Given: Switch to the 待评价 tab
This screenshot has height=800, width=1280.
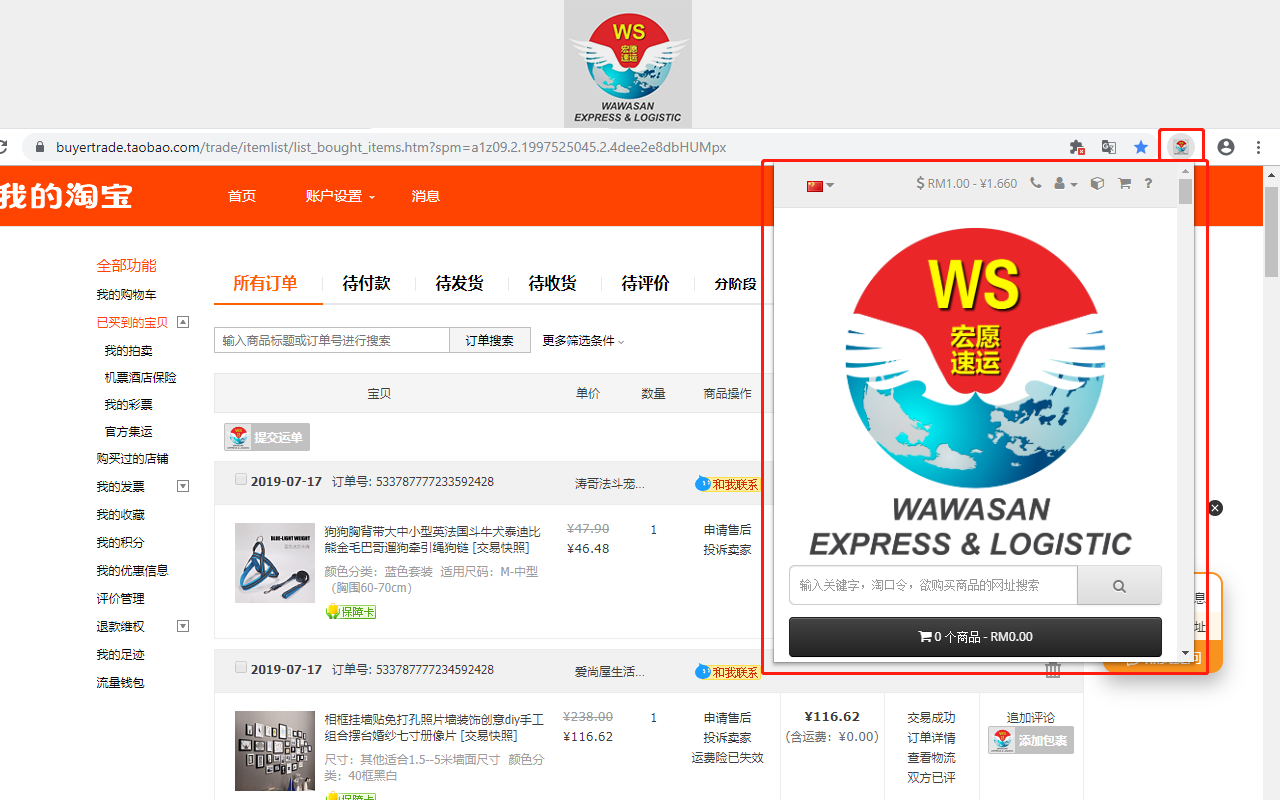Looking at the screenshot, I should click(645, 283).
